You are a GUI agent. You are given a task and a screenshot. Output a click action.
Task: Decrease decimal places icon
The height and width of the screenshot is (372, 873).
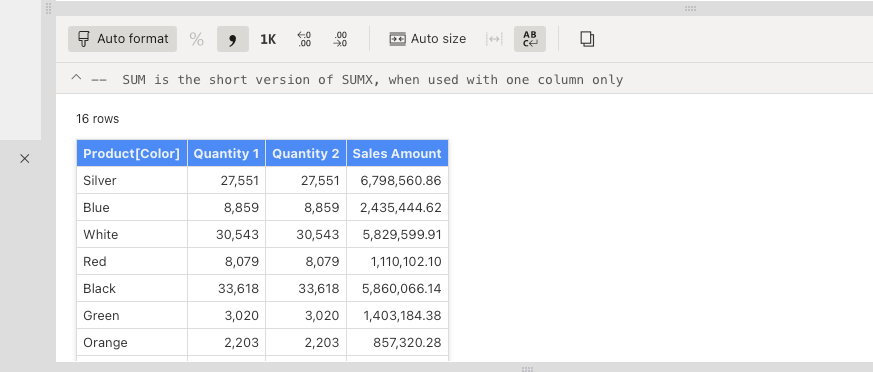tap(340, 39)
